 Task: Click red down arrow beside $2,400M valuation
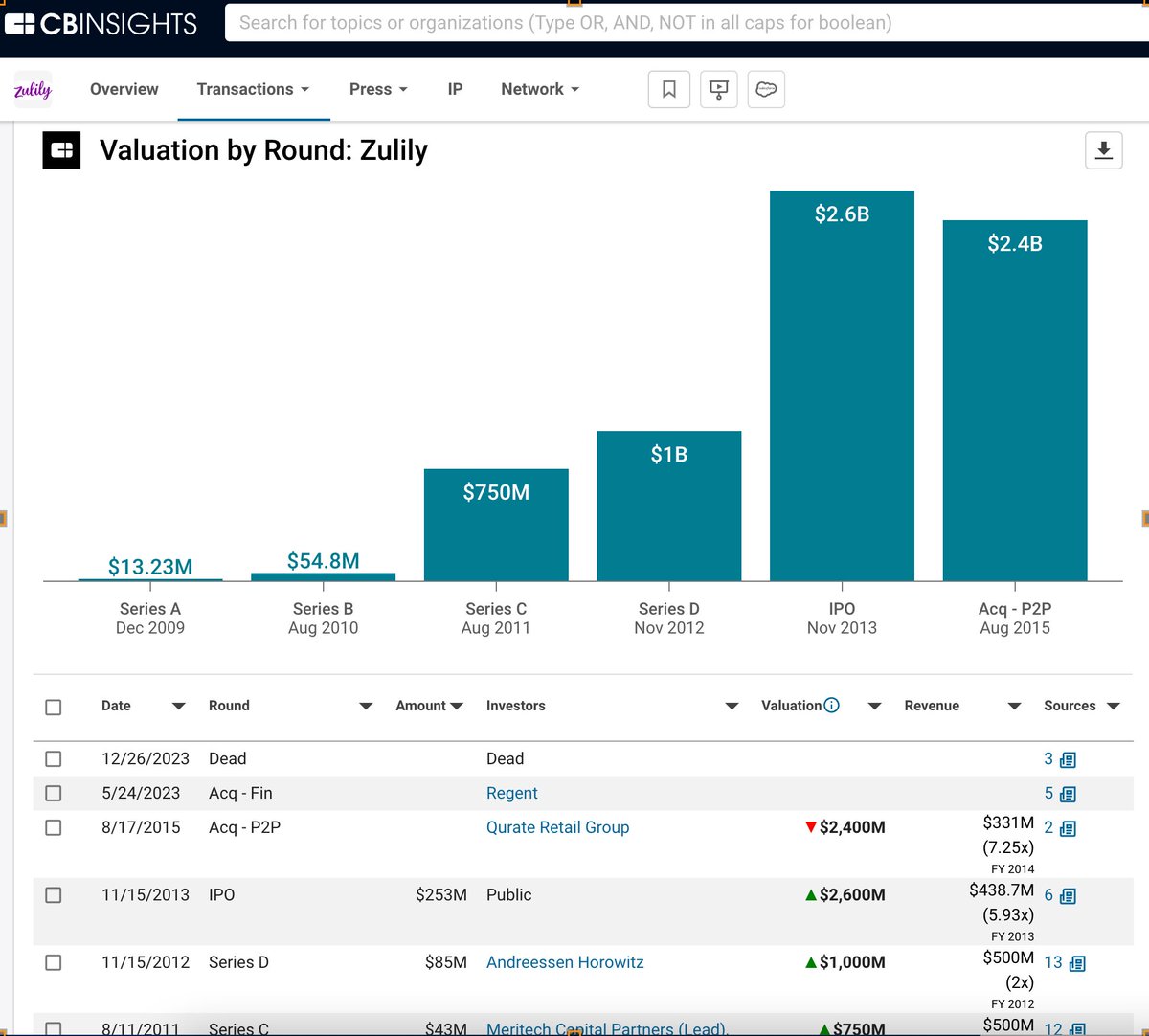[811, 827]
